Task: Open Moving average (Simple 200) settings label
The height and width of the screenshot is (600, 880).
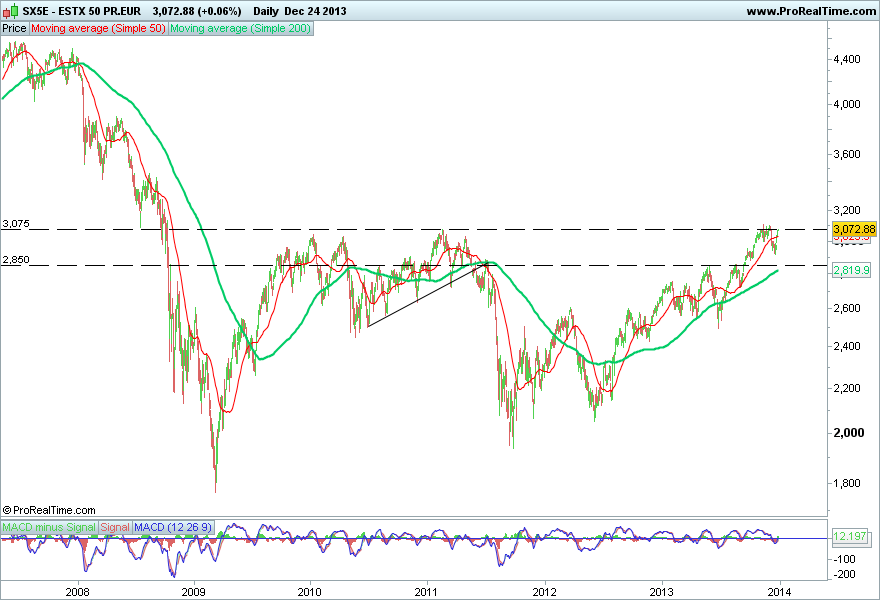Action: (x=240, y=28)
